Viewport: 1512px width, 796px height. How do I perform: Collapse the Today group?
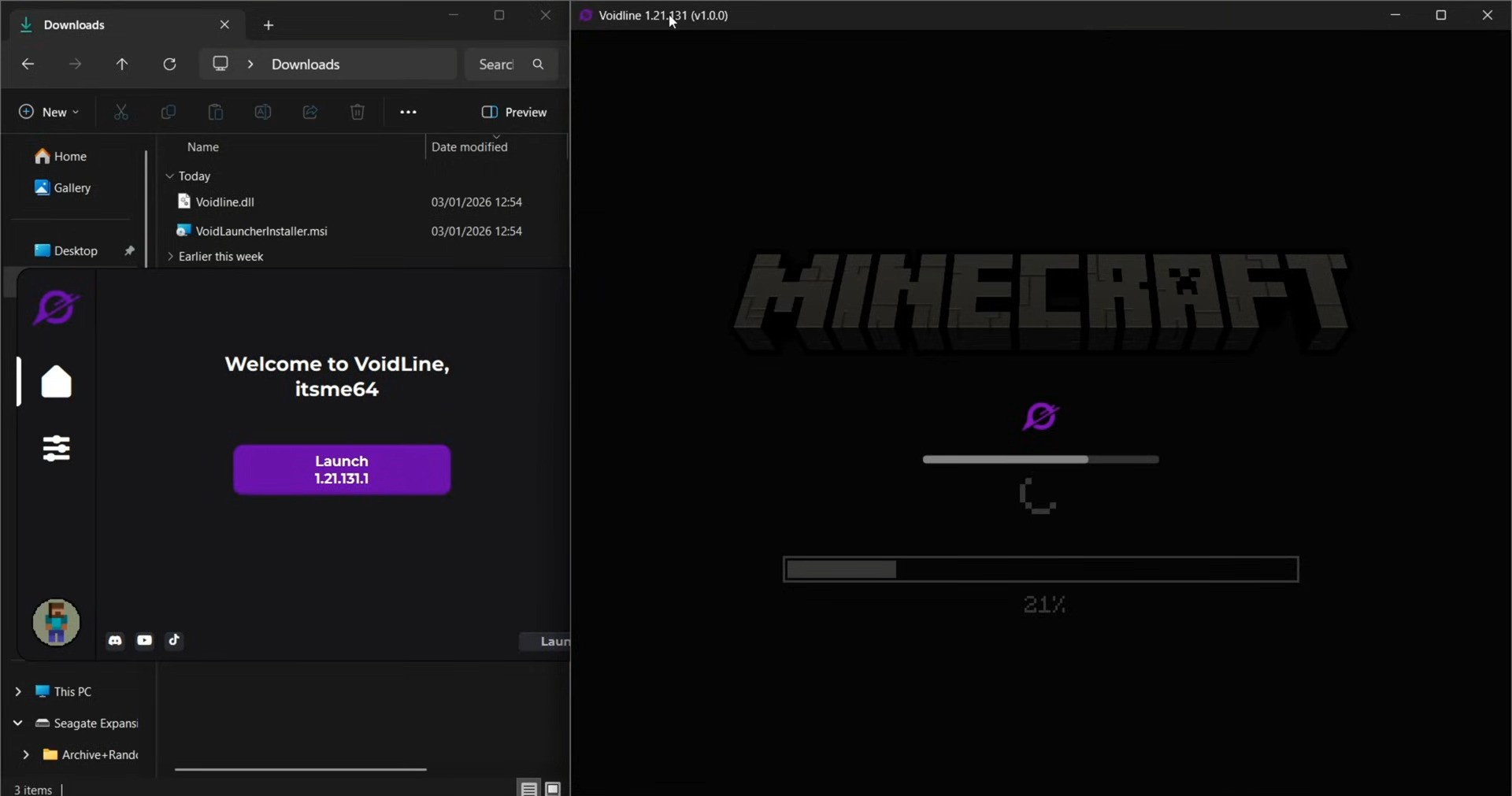pyautogui.click(x=169, y=176)
